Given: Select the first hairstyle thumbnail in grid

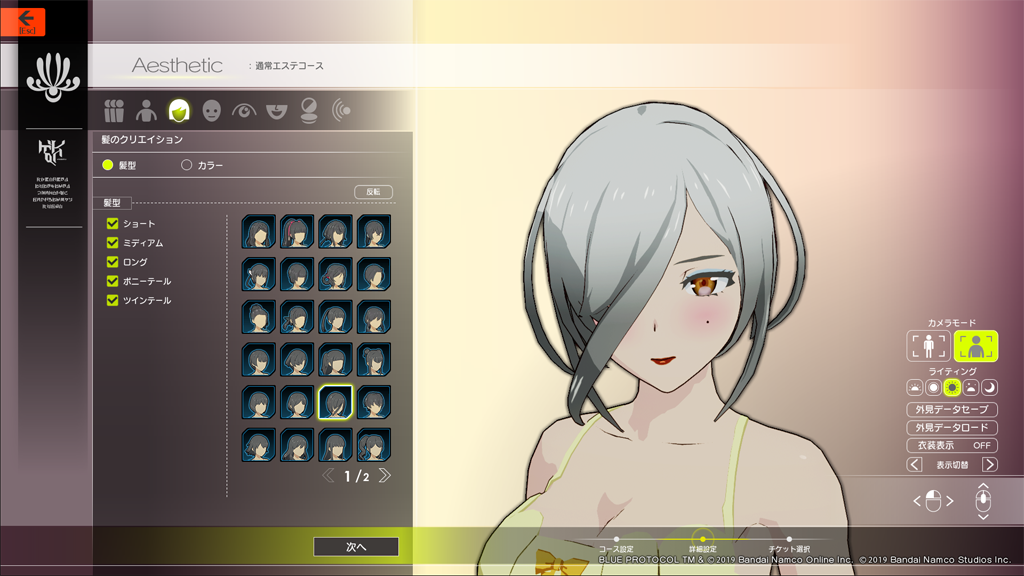Looking at the screenshot, I should tap(259, 232).
